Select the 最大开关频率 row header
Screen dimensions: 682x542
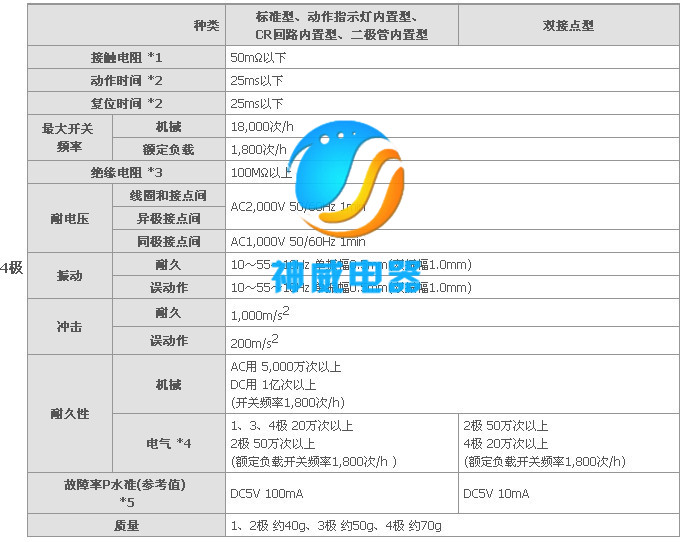(69, 138)
